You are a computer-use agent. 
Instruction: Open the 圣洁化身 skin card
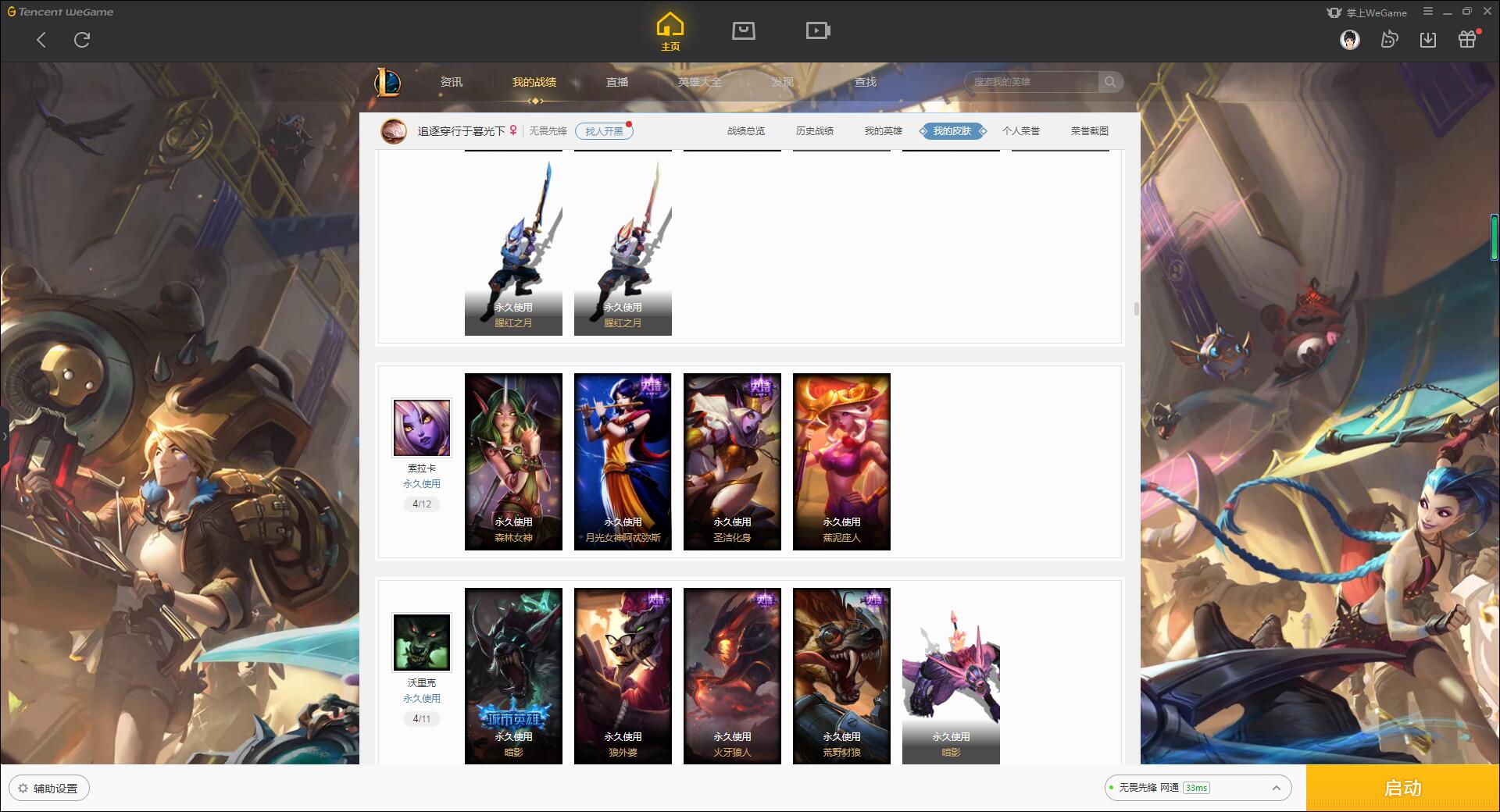point(732,461)
